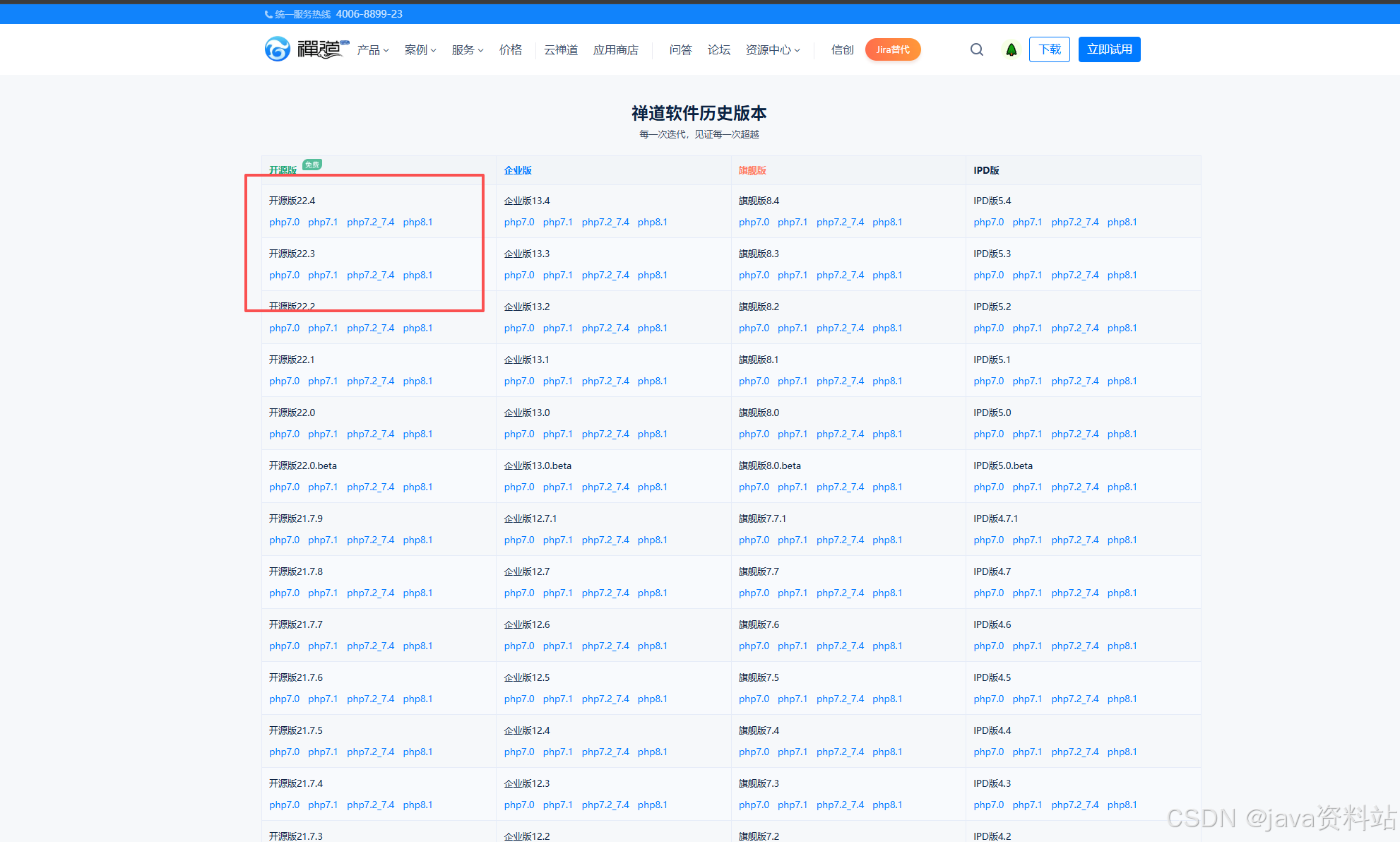Download php7.2_7.4 for 开源版21.7.6
The image size is (1400, 842).
tap(370, 699)
